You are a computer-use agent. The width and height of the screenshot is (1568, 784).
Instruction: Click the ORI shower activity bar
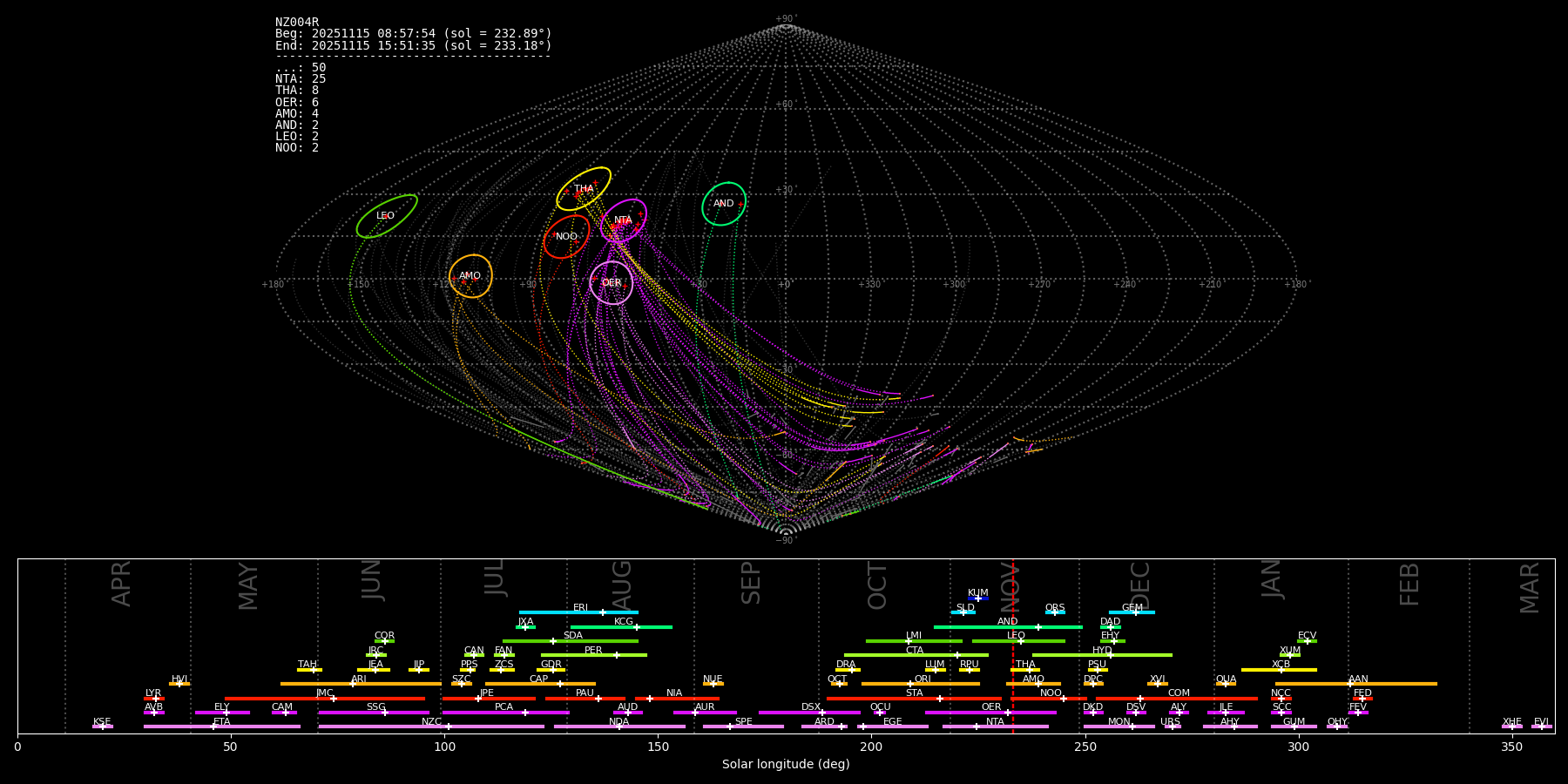click(921, 684)
